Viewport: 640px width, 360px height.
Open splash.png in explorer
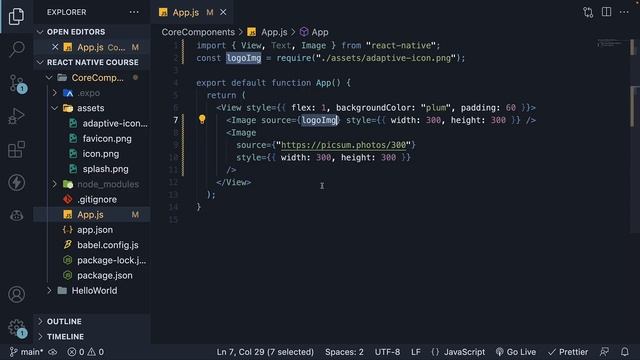(x=105, y=169)
